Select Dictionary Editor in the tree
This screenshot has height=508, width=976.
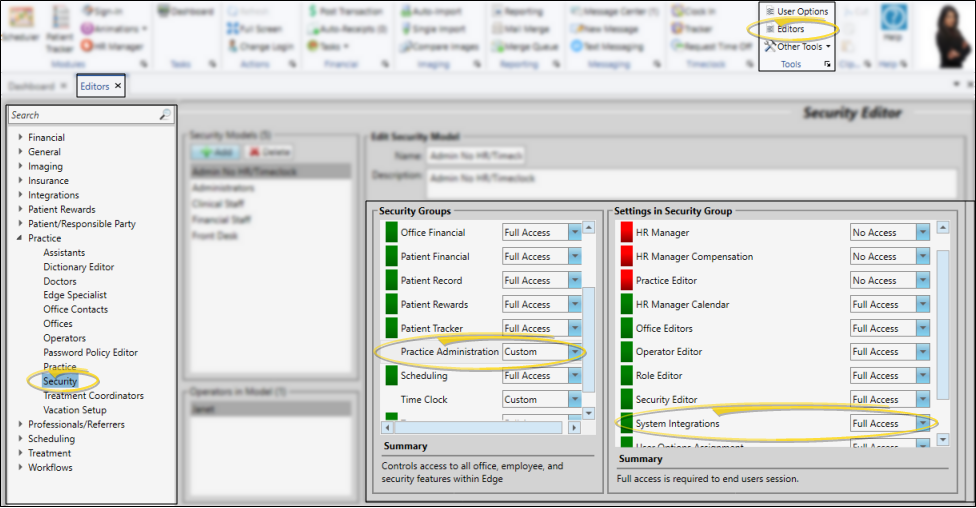pos(78,267)
